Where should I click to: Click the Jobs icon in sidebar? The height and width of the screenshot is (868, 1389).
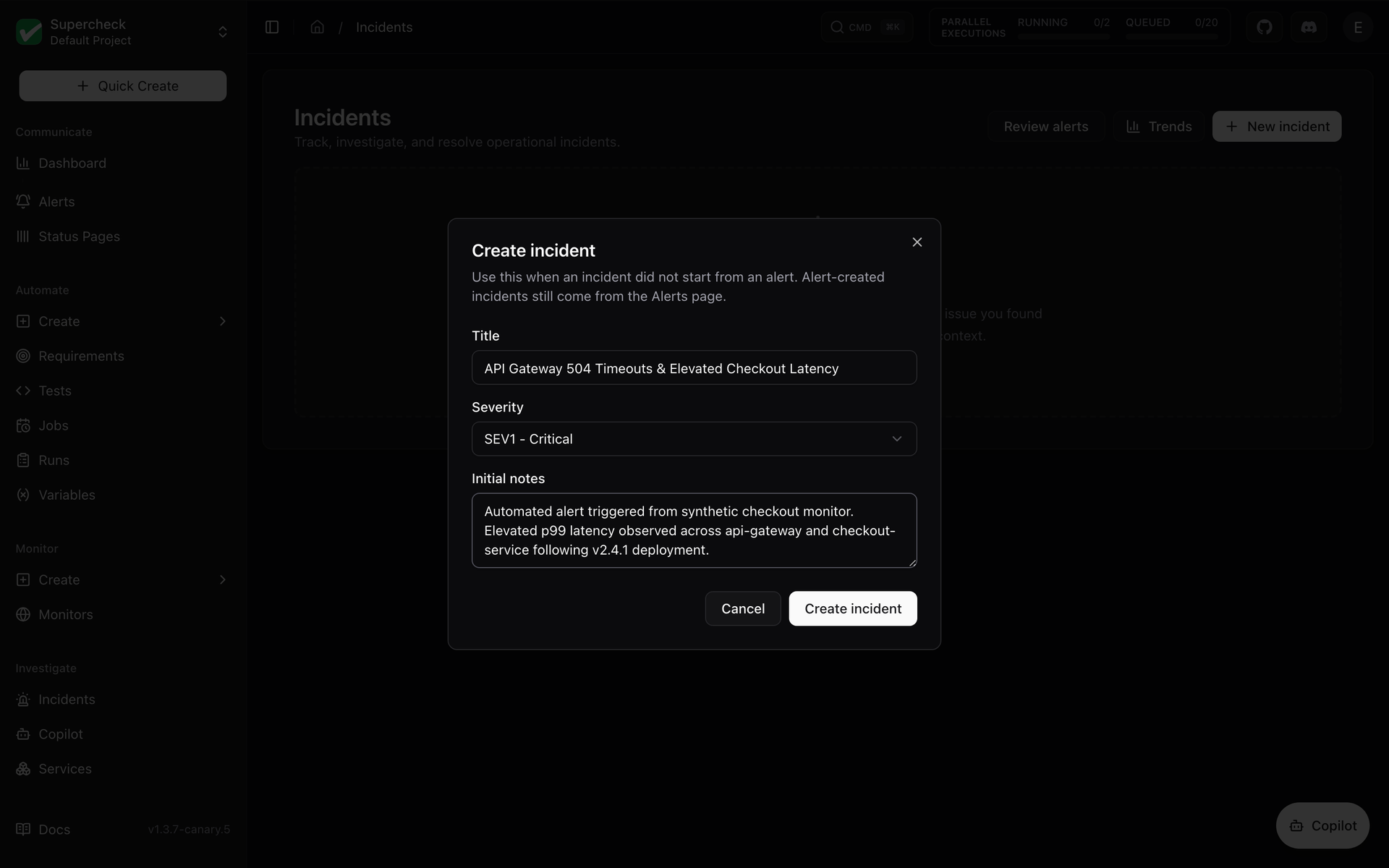pos(23,425)
